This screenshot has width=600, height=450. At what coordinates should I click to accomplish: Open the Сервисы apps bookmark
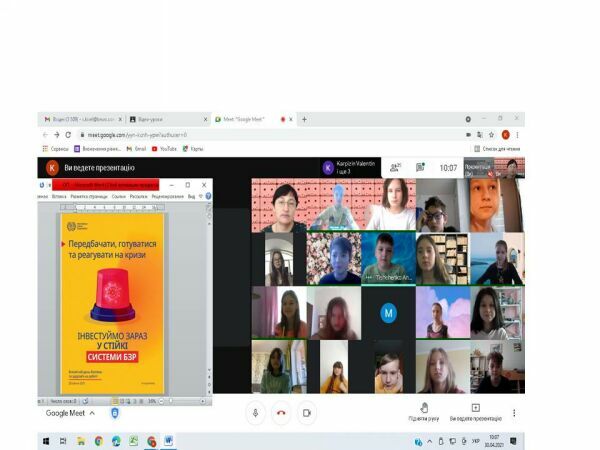click(55, 149)
